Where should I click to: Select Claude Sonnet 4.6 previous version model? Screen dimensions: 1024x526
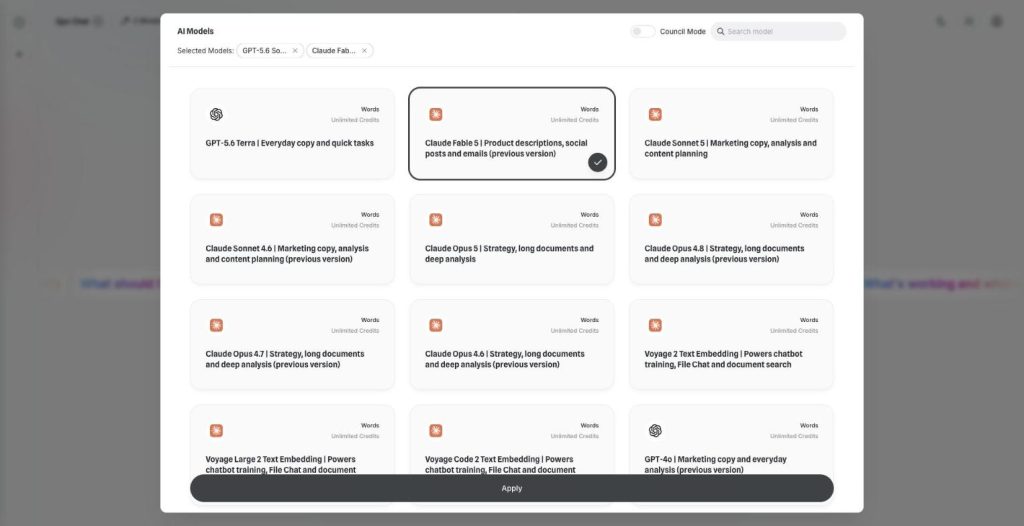point(293,239)
